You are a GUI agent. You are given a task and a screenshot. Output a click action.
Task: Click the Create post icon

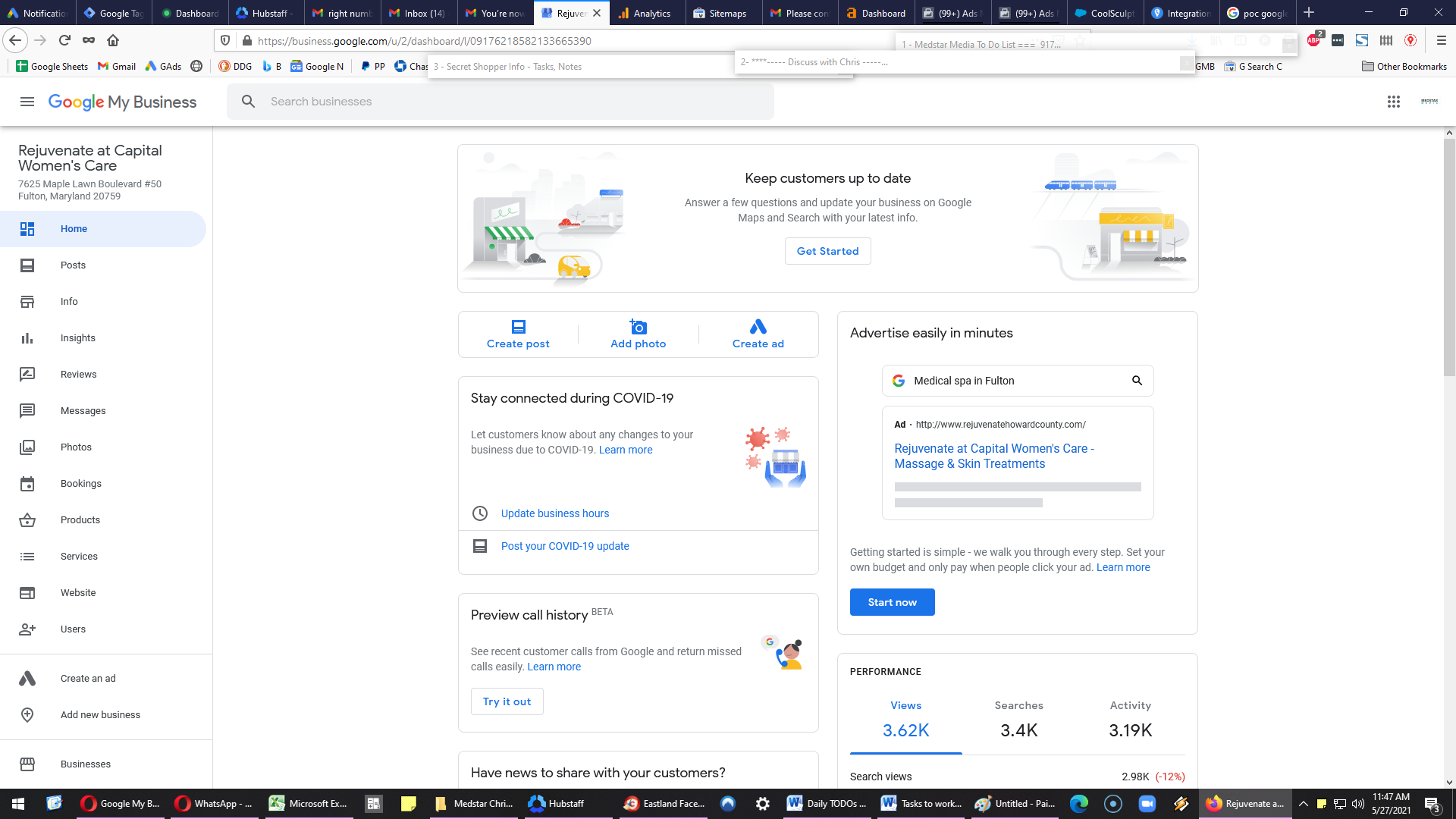pyautogui.click(x=519, y=327)
